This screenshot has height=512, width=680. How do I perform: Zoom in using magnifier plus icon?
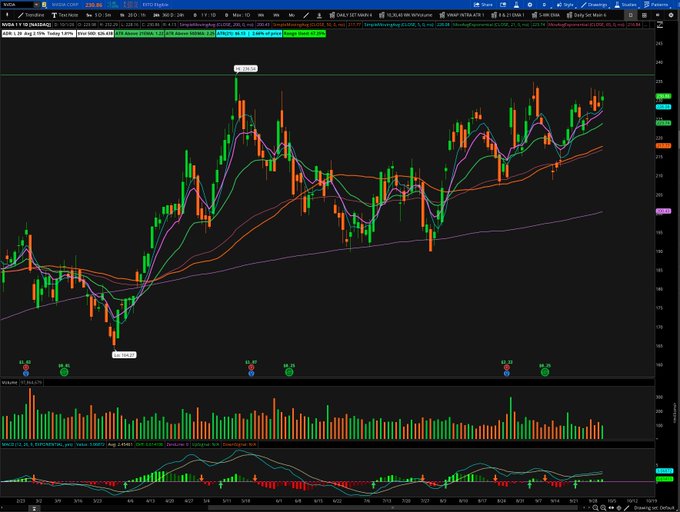pyautogui.click(x=595, y=508)
